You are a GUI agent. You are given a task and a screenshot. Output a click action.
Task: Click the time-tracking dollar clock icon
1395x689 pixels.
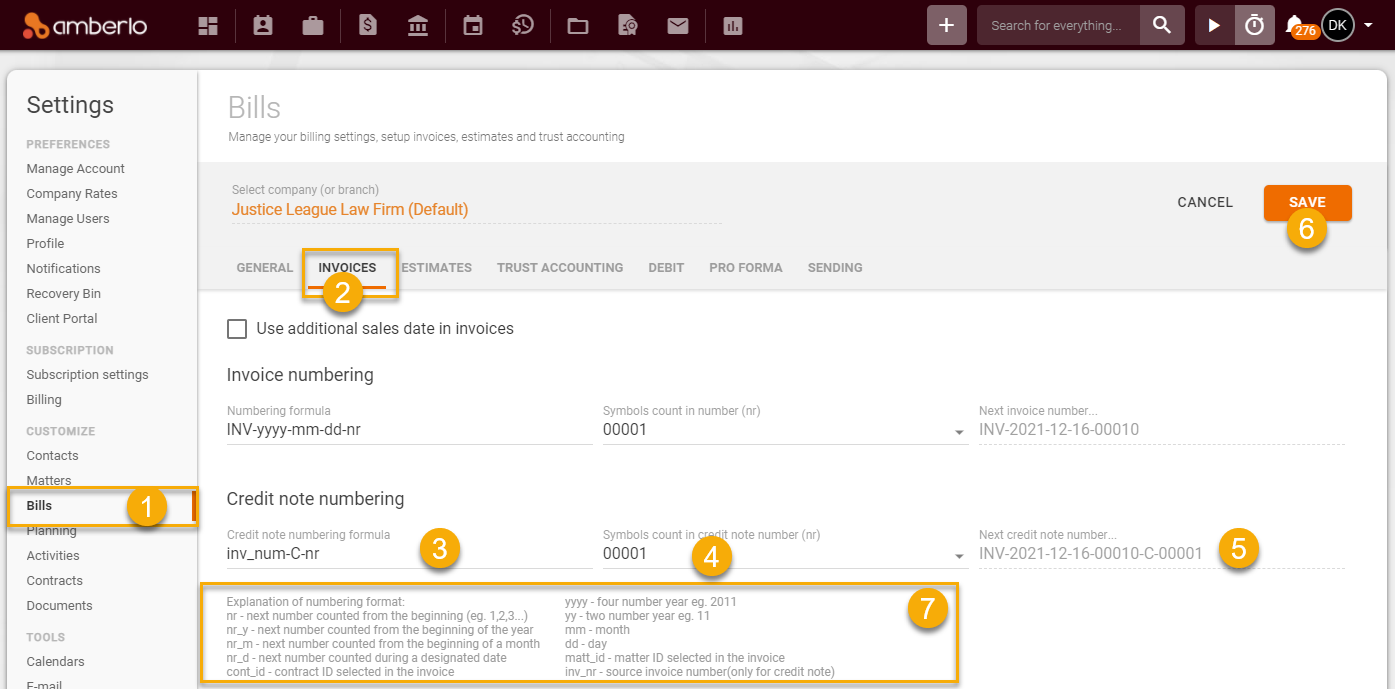tap(523, 25)
